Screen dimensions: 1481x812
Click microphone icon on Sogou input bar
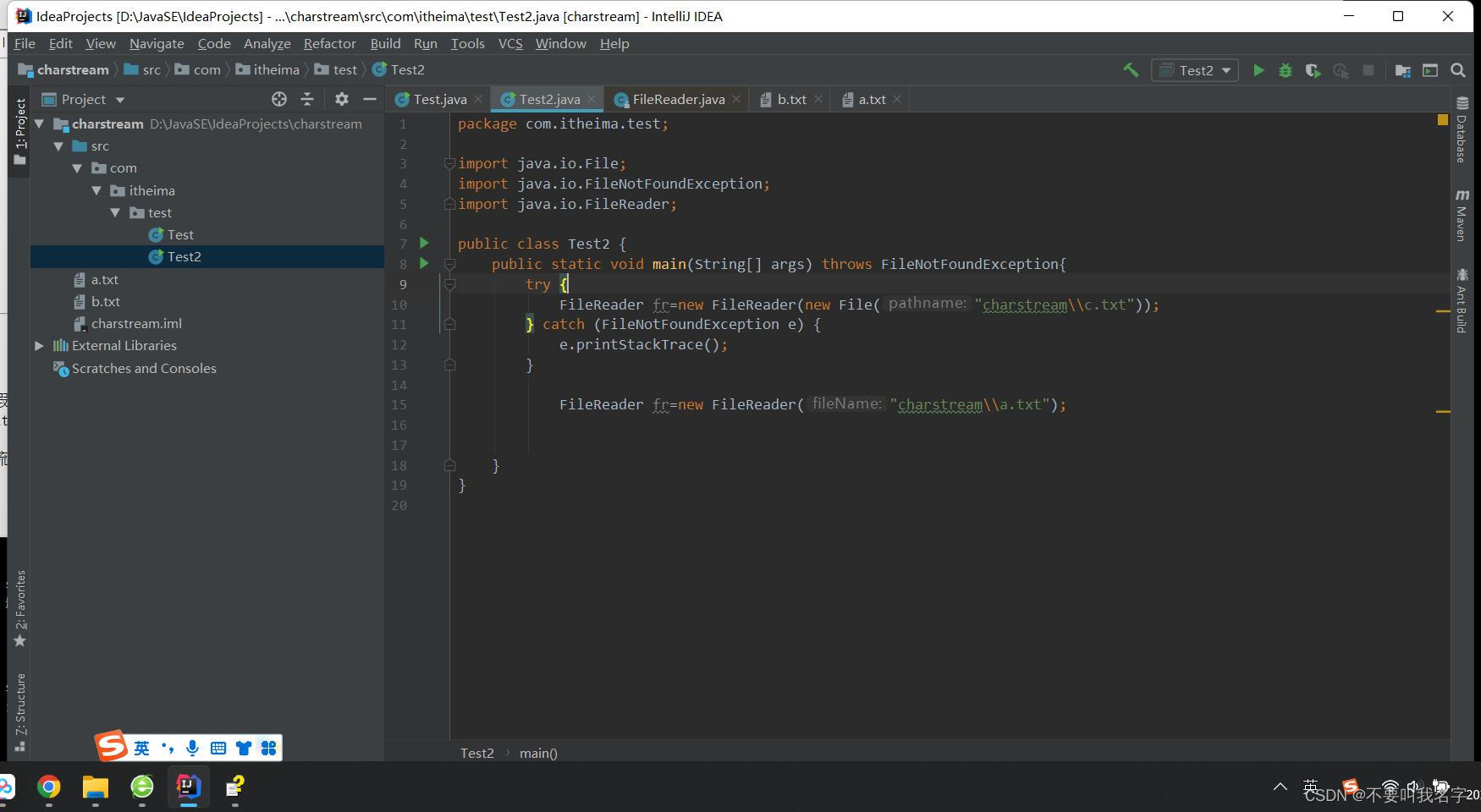pyautogui.click(x=193, y=748)
